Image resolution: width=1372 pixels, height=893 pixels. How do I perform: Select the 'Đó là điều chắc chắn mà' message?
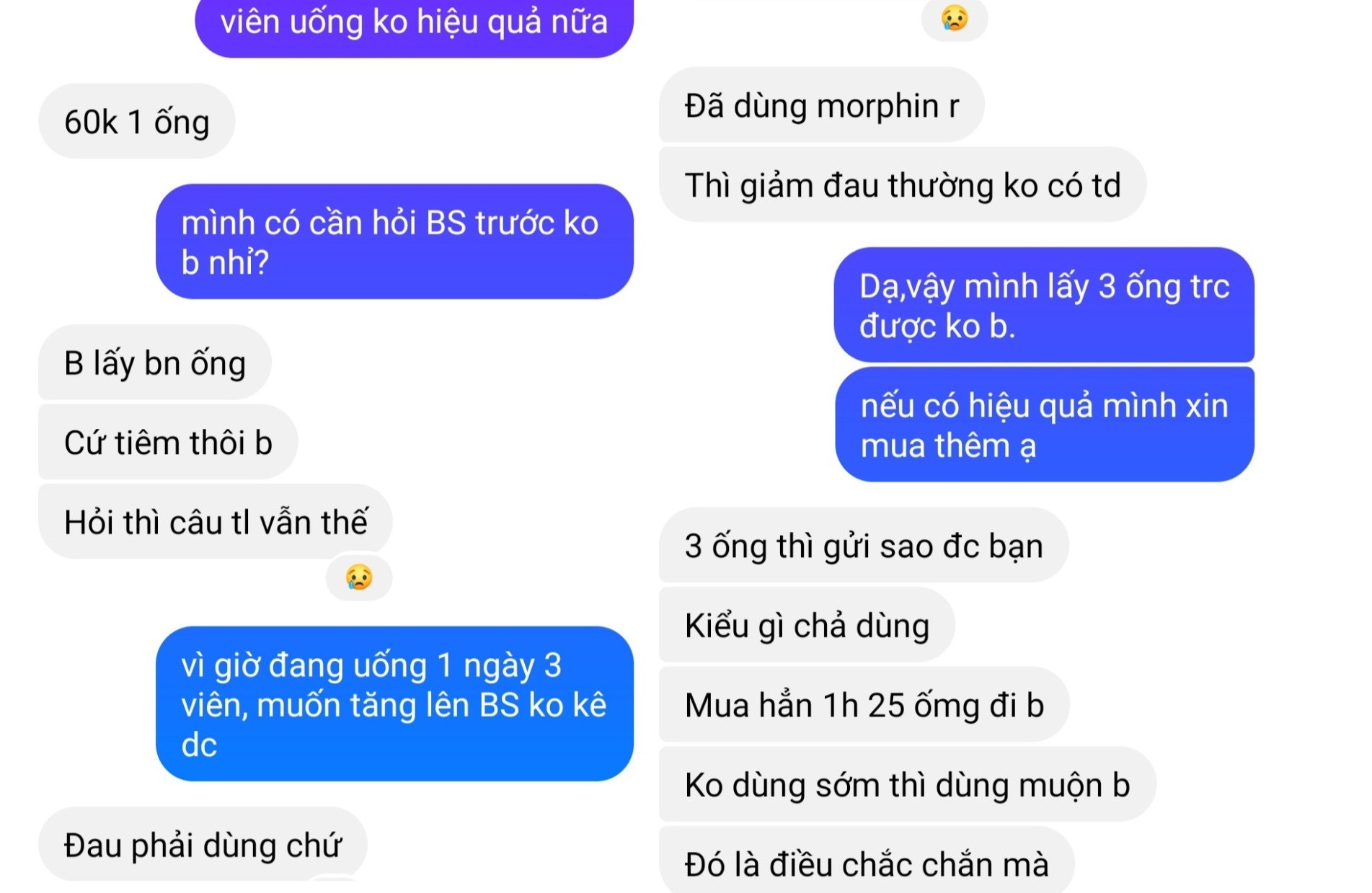coord(867,861)
